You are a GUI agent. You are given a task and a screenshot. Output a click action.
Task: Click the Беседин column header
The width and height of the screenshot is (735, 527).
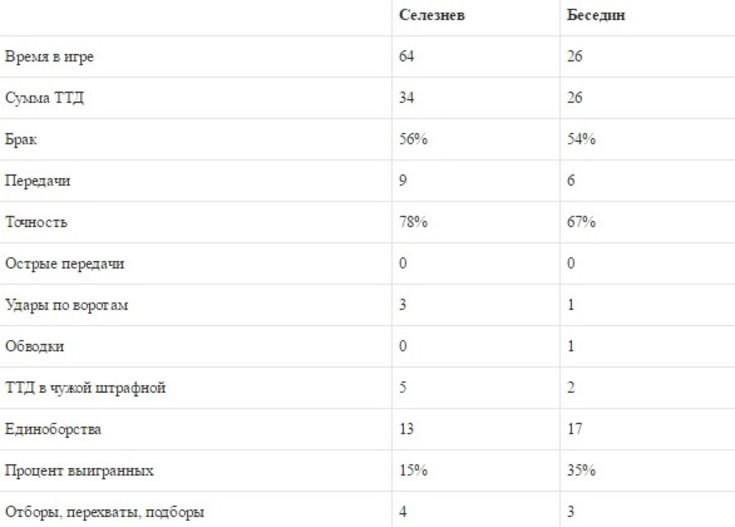[x=596, y=16]
